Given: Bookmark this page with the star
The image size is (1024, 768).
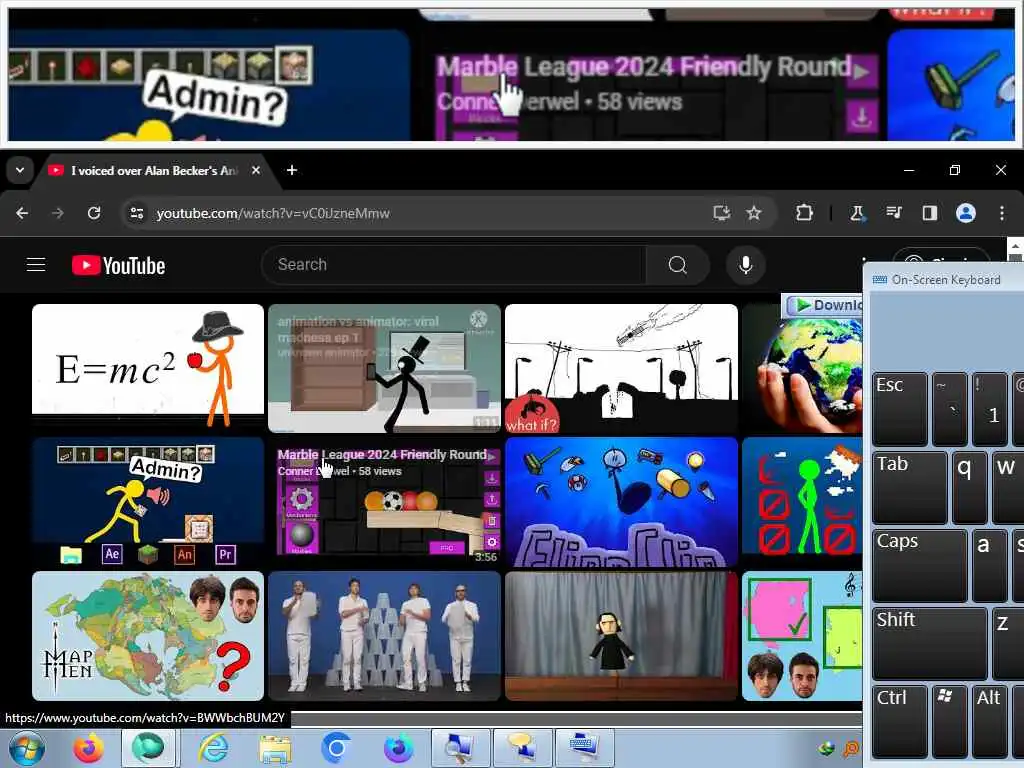Looking at the screenshot, I should (x=754, y=213).
